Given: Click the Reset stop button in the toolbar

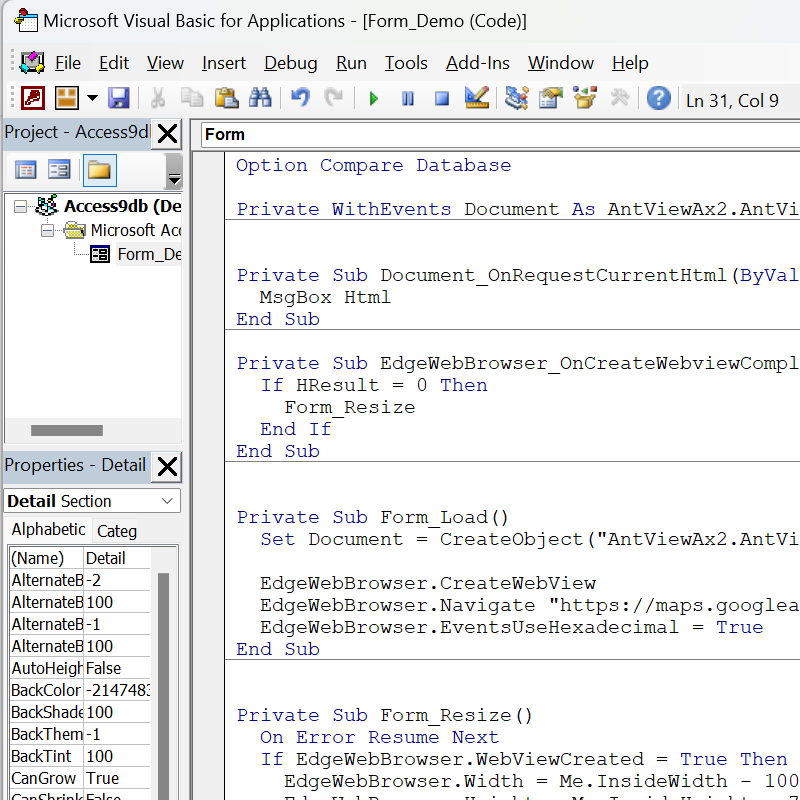Looking at the screenshot, I should [x=442, y=98].
